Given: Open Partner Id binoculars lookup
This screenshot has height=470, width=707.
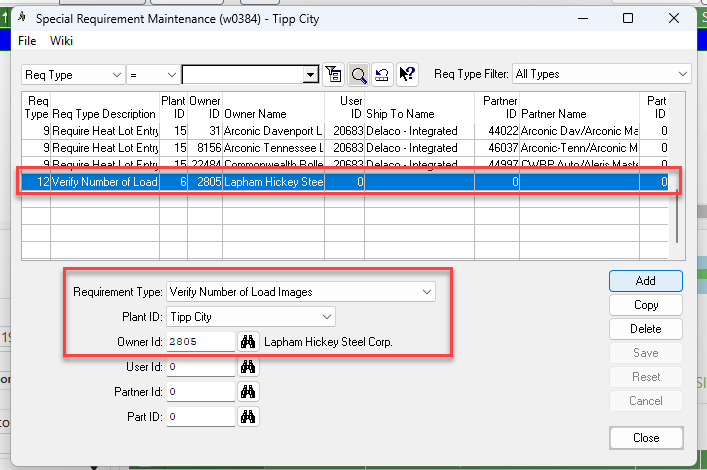Looking at the screenshot, I should 248,392.
